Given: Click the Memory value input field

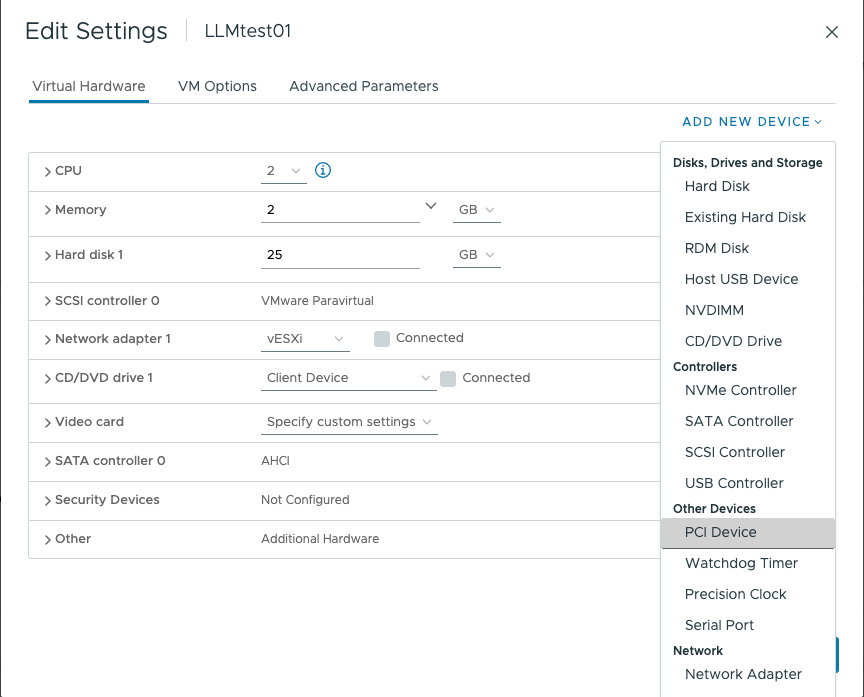Looking at the screenshot, I should [x=340, y=210].
